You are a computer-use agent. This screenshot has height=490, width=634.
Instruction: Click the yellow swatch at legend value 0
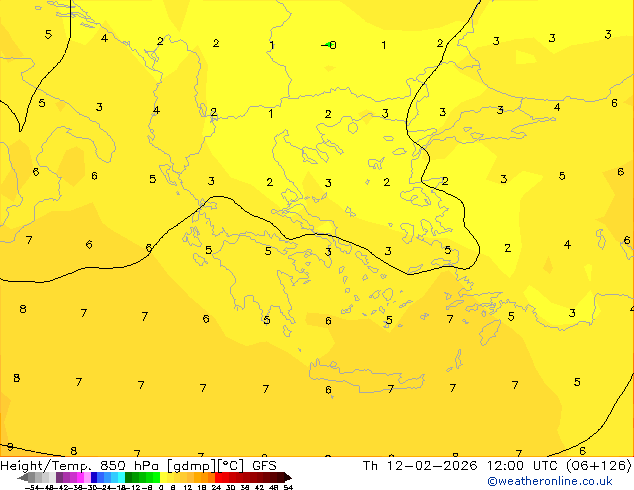point(163,477)
